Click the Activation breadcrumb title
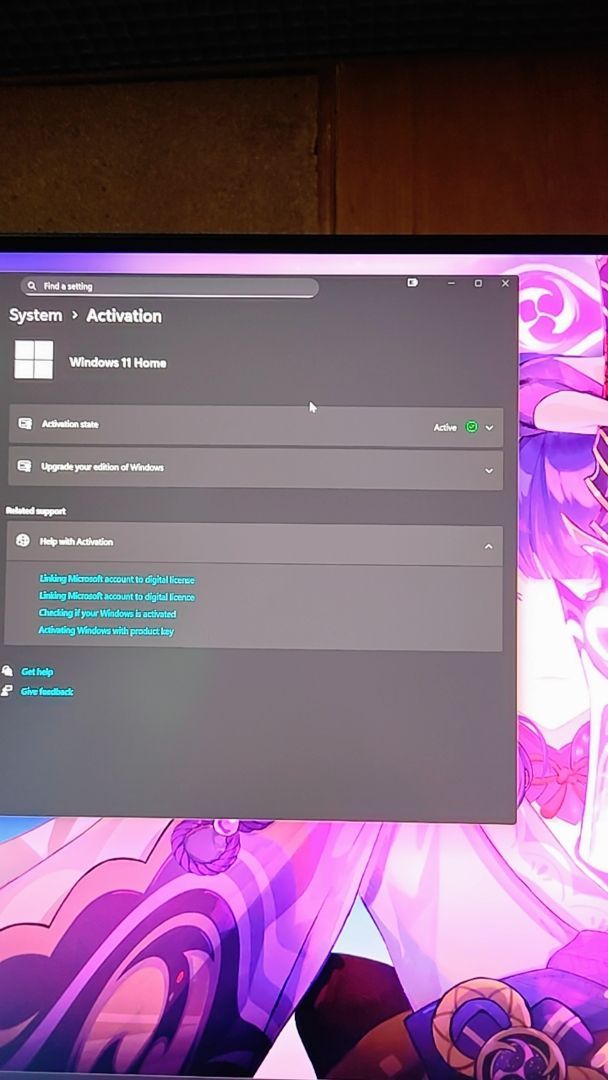The image size is (608, 1080). pyautogui.click(x=123, y=315)
